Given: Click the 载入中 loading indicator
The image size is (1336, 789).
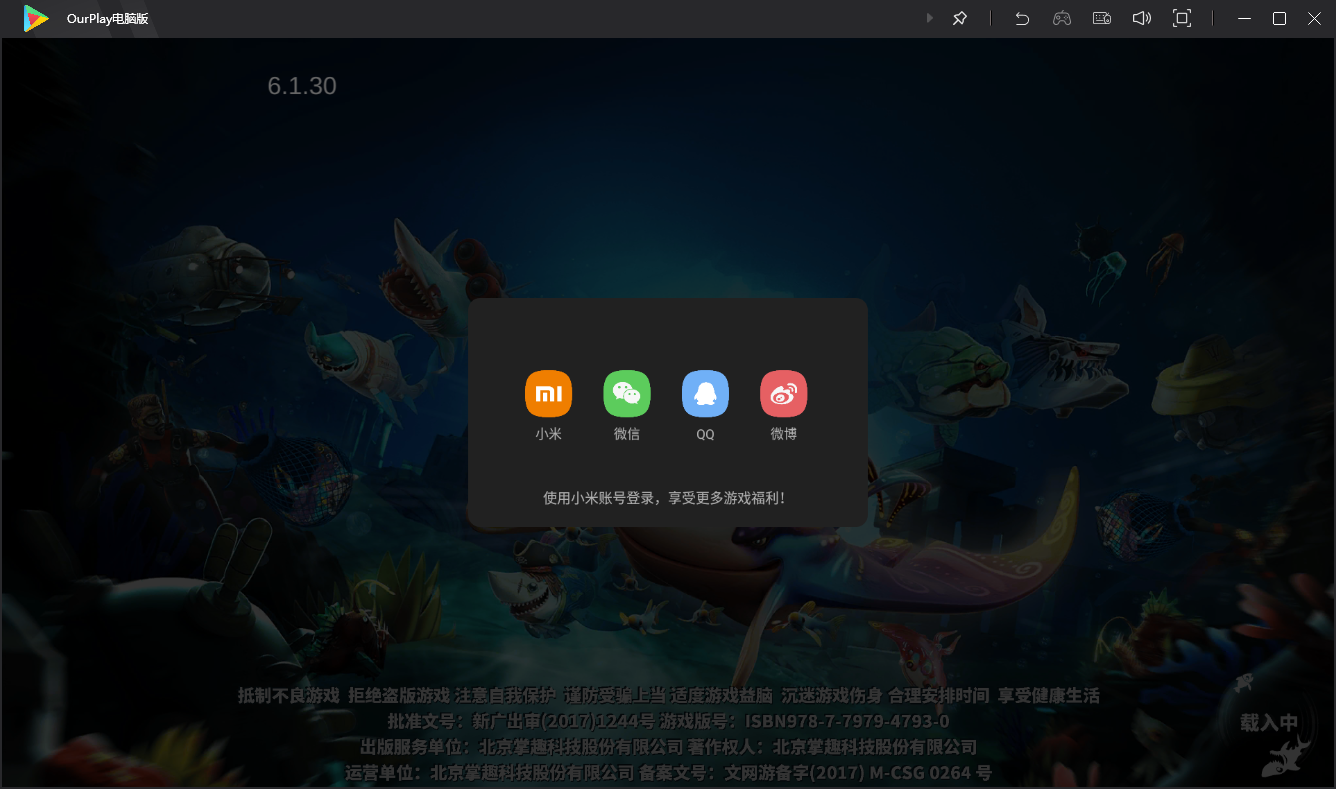Looking at the screenshot, I should (1269, 723).
